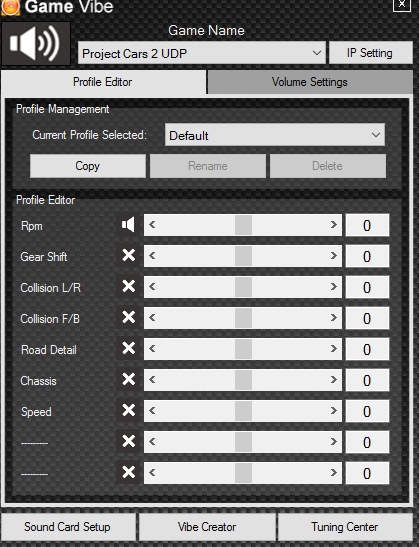Toggle the Chassis effect X icon
The height and width of the screenshot is (547, 419).
pyautogui.click(x=128, y=379)
